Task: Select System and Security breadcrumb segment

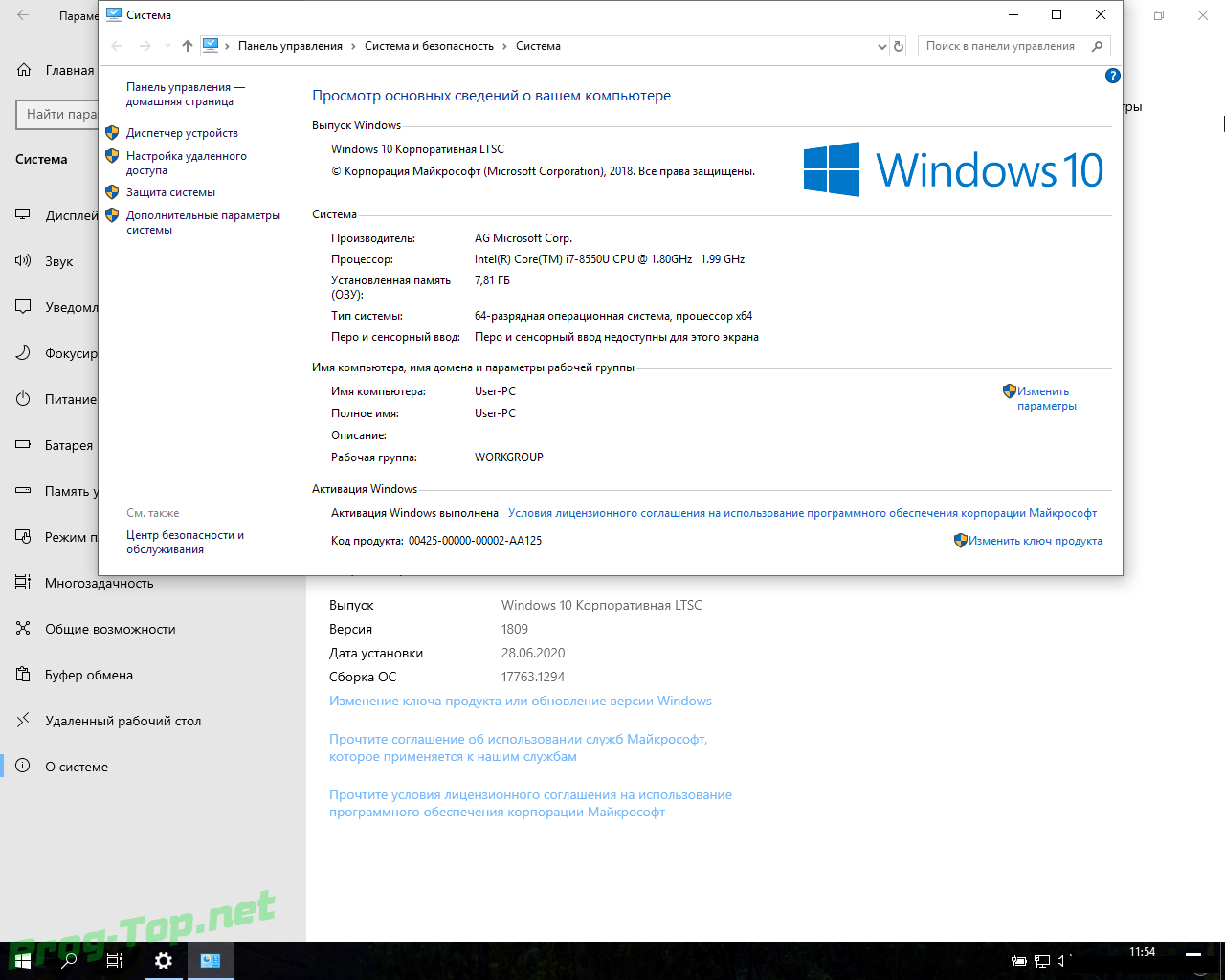Action: [429, 46]
